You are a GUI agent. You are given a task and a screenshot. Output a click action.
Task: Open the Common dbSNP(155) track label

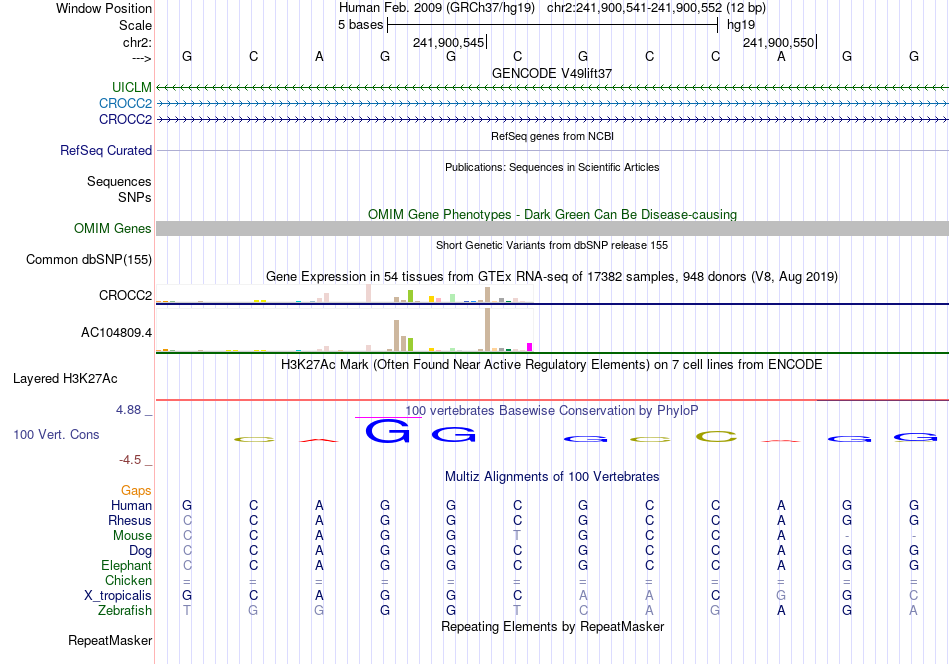tap(89, 259)
